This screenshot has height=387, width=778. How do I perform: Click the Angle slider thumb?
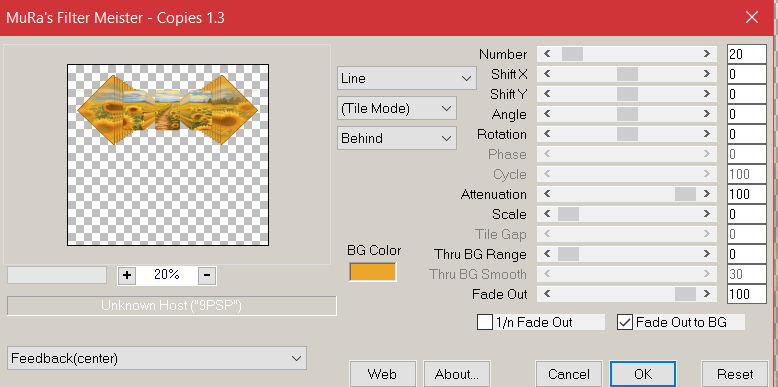(627, 114)
